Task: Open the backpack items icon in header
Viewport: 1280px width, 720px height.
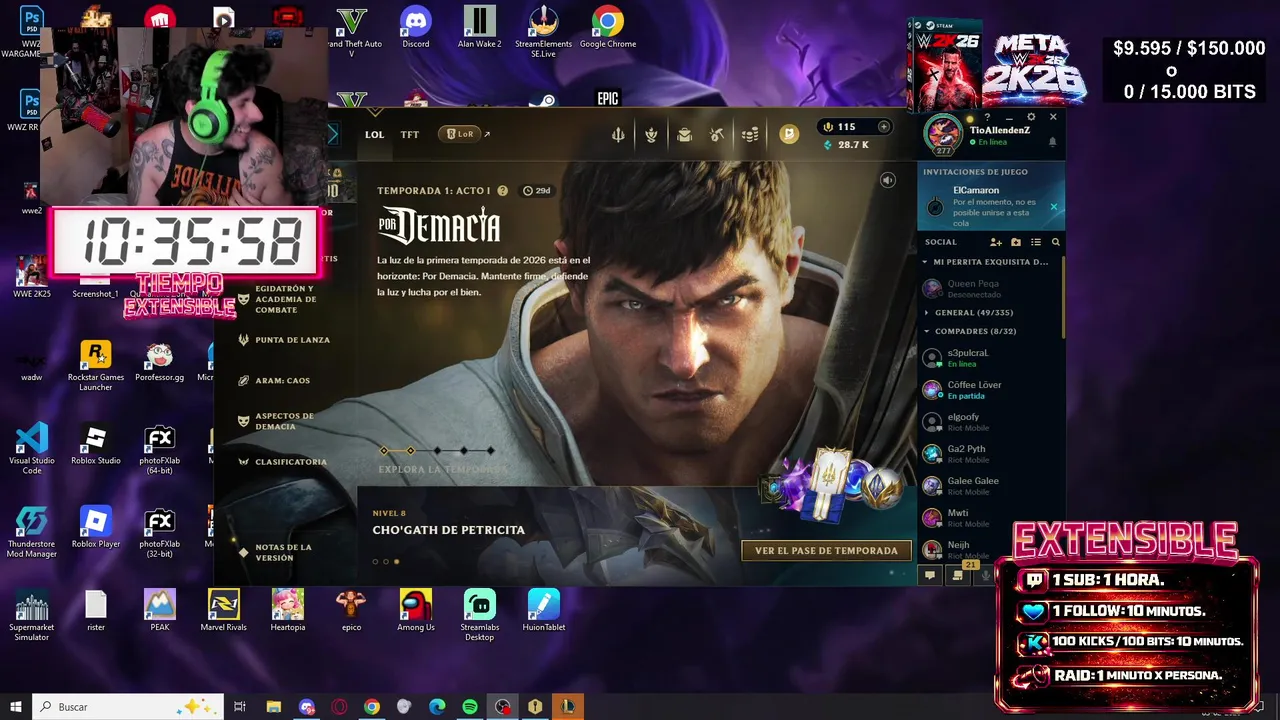Action: pyautogui.click(x=684, y=135)
